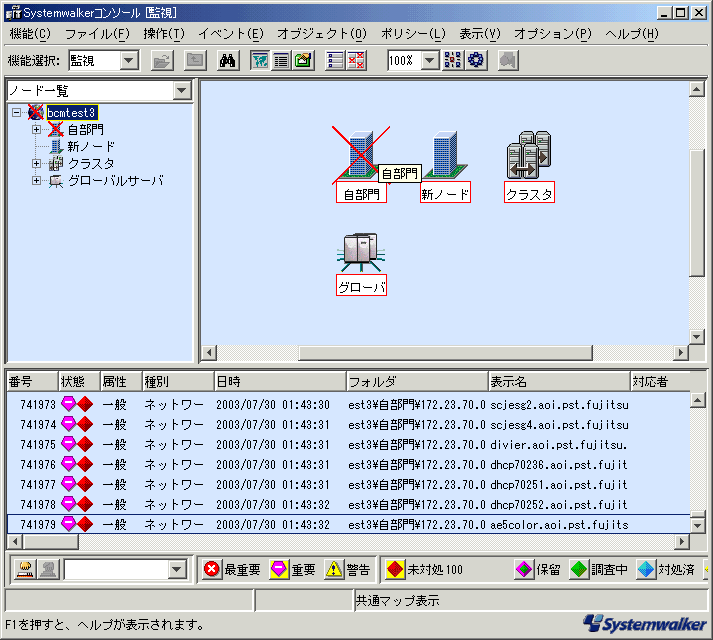Screen dimensions: 713x640
Task: Switch to list view toolbar icon
Action: point(281,60)
